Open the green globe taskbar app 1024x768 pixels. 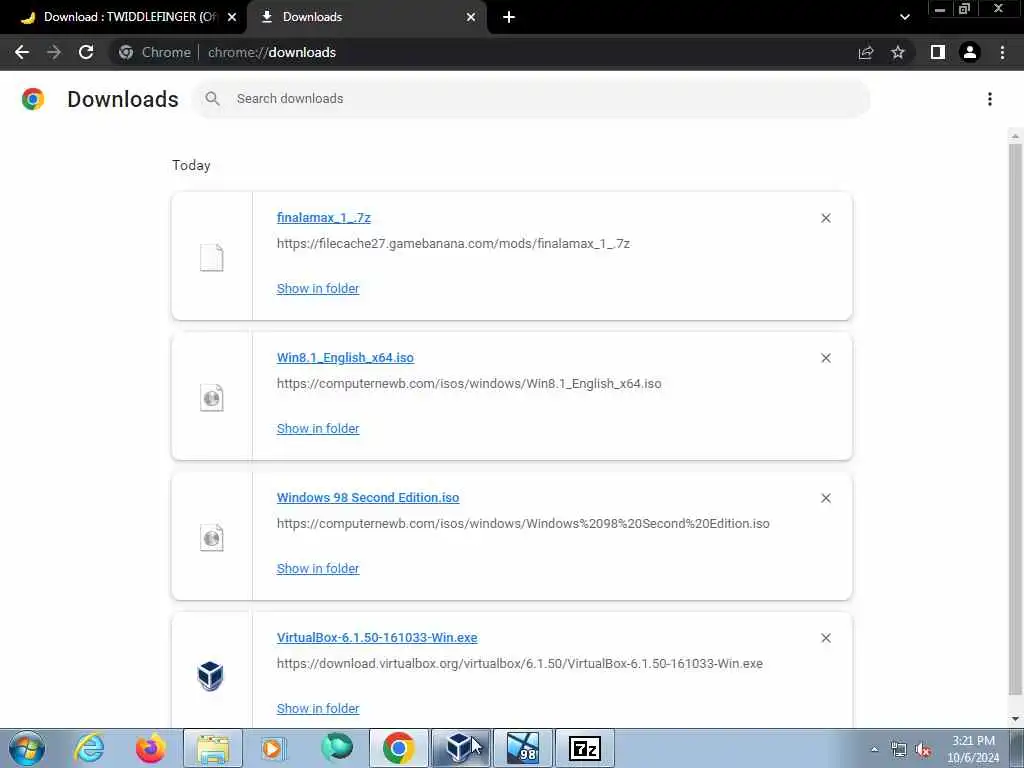point(337,748)
